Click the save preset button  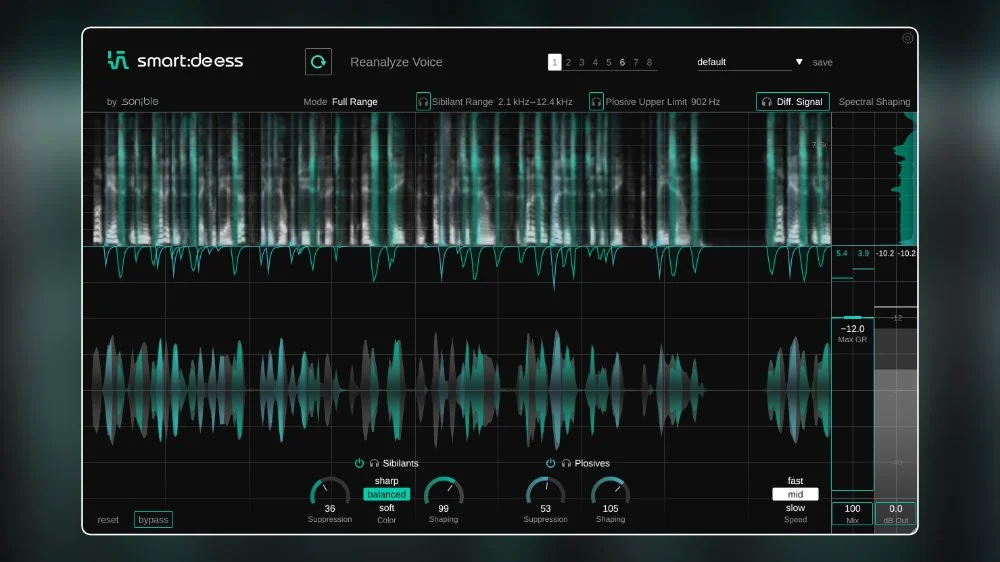click(x=823, y=63)
